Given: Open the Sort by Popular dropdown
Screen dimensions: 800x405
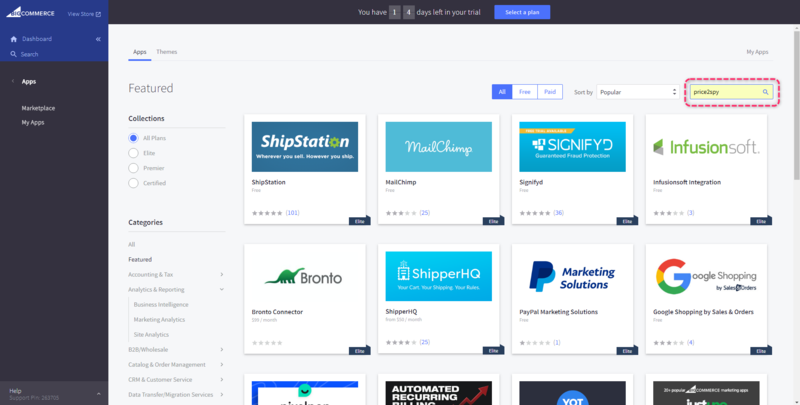Looking at the screenshot, I should coord(638,92).
